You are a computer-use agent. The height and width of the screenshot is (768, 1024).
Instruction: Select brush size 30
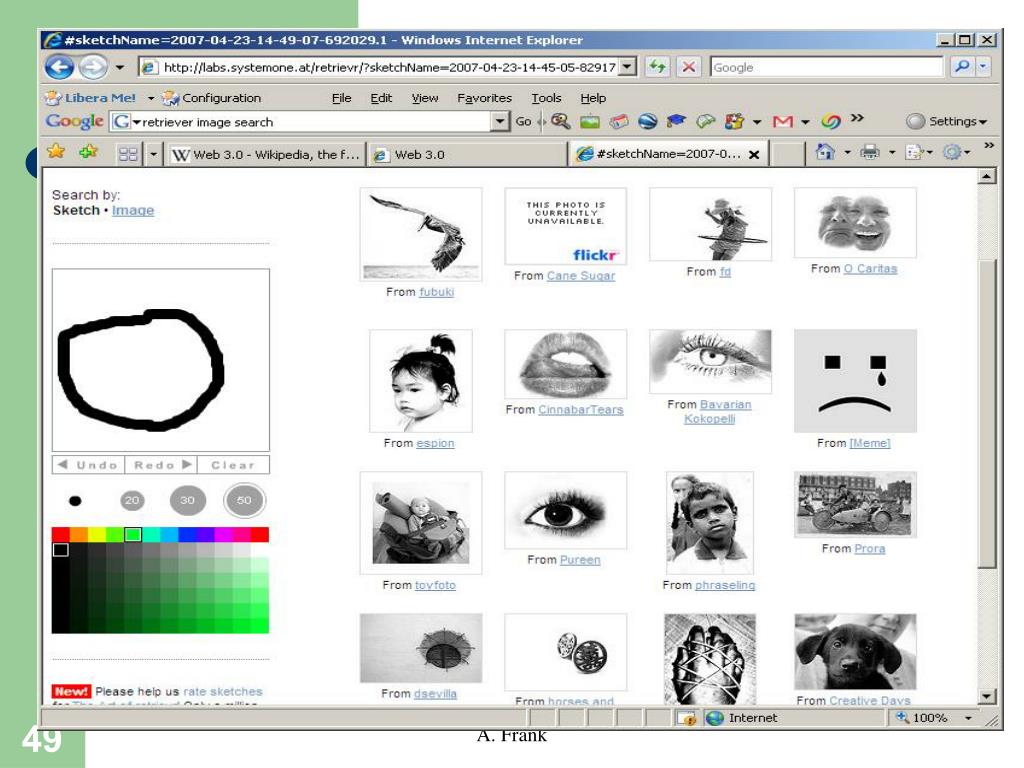[187, 500]
